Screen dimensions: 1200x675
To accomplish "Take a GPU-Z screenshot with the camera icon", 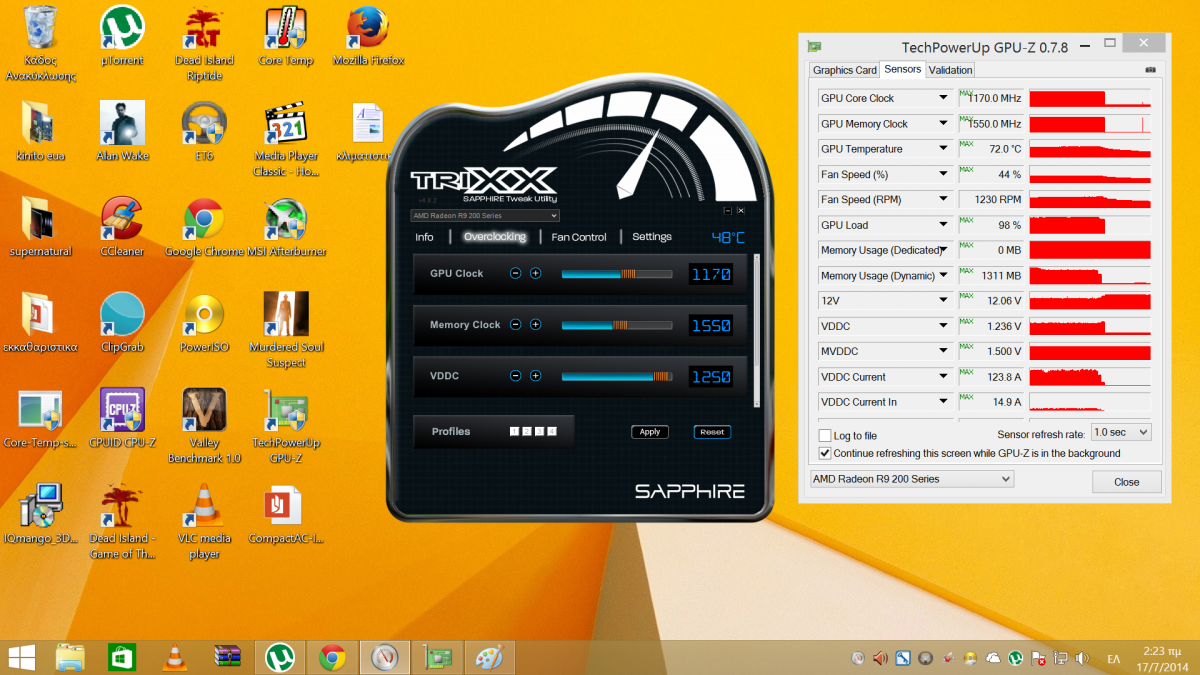I will (1150, 70).
